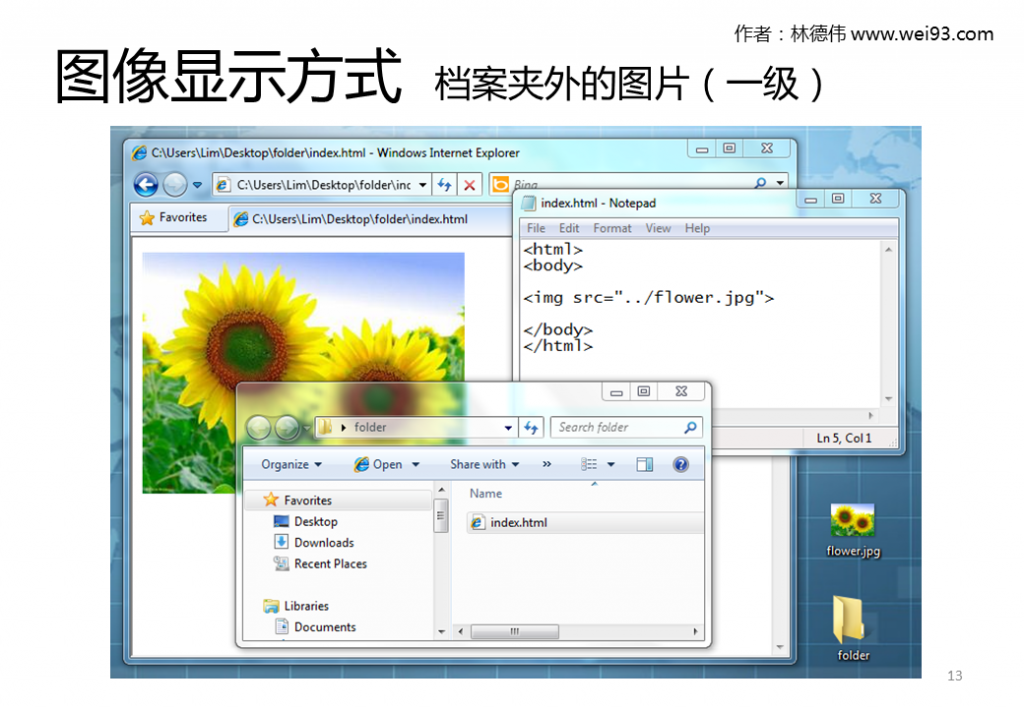Image resolution: width=1024 pixels, height=708 pixels.
Task: Select Desktop in the Explorer navigation pane
Action: pyautogui.click(x=315, y=521)
